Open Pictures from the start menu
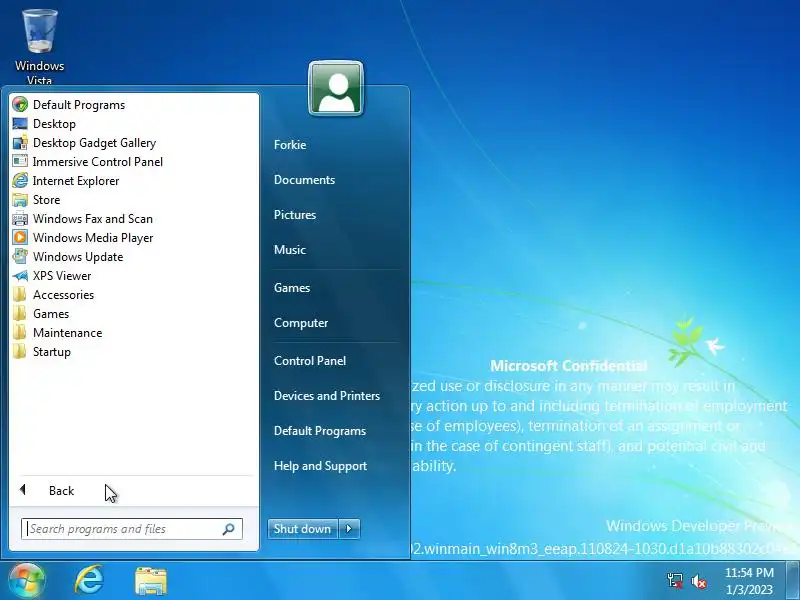Screen dimensions: 800x600 coord(295,215)
